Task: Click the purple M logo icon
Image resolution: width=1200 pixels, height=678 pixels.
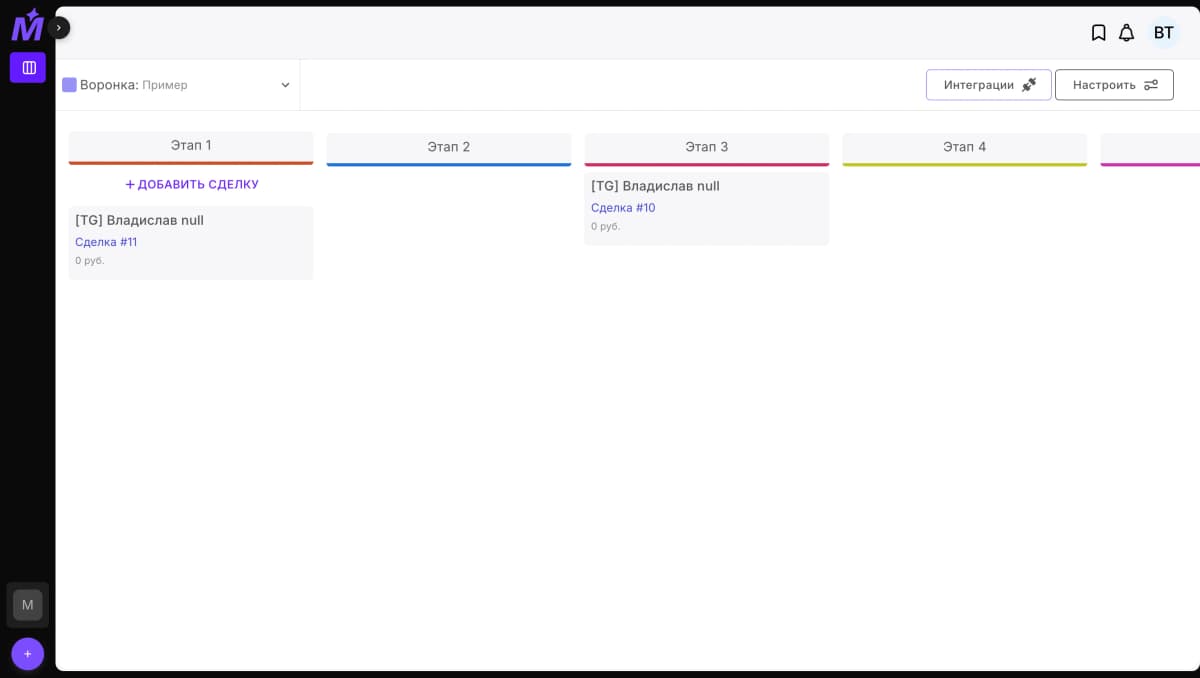Action: pyautogui.click(x=26, y=26)
